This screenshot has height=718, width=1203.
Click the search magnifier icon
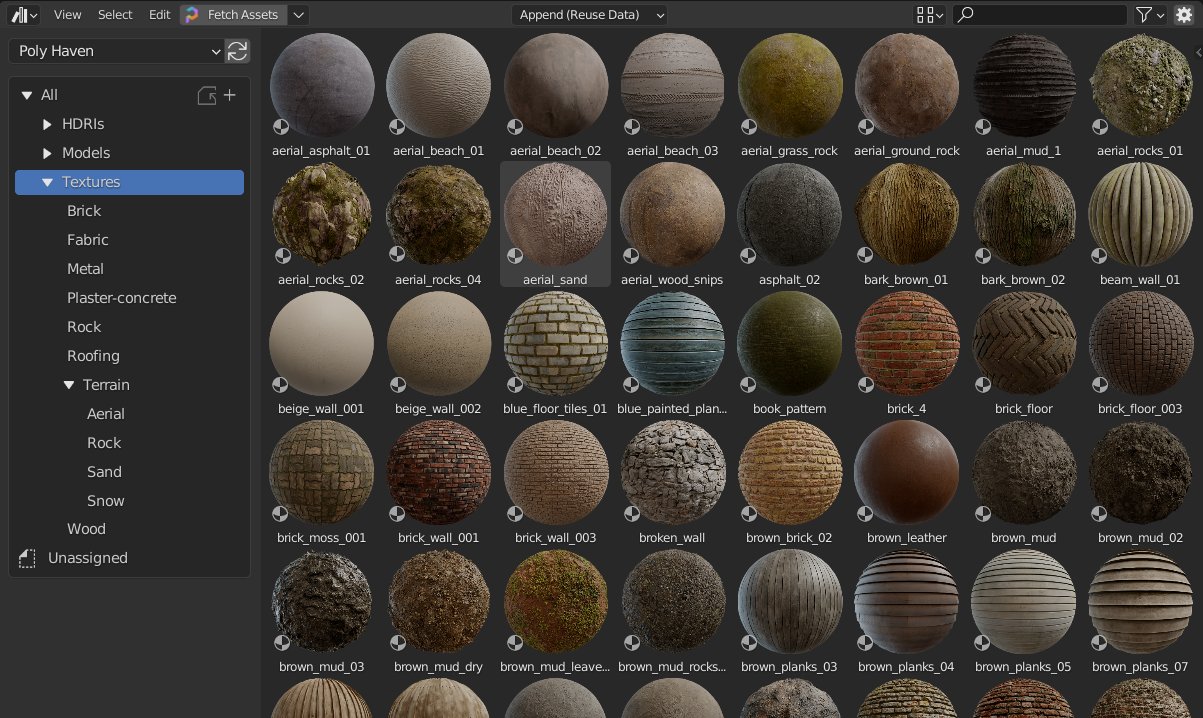tap(965, 15)
